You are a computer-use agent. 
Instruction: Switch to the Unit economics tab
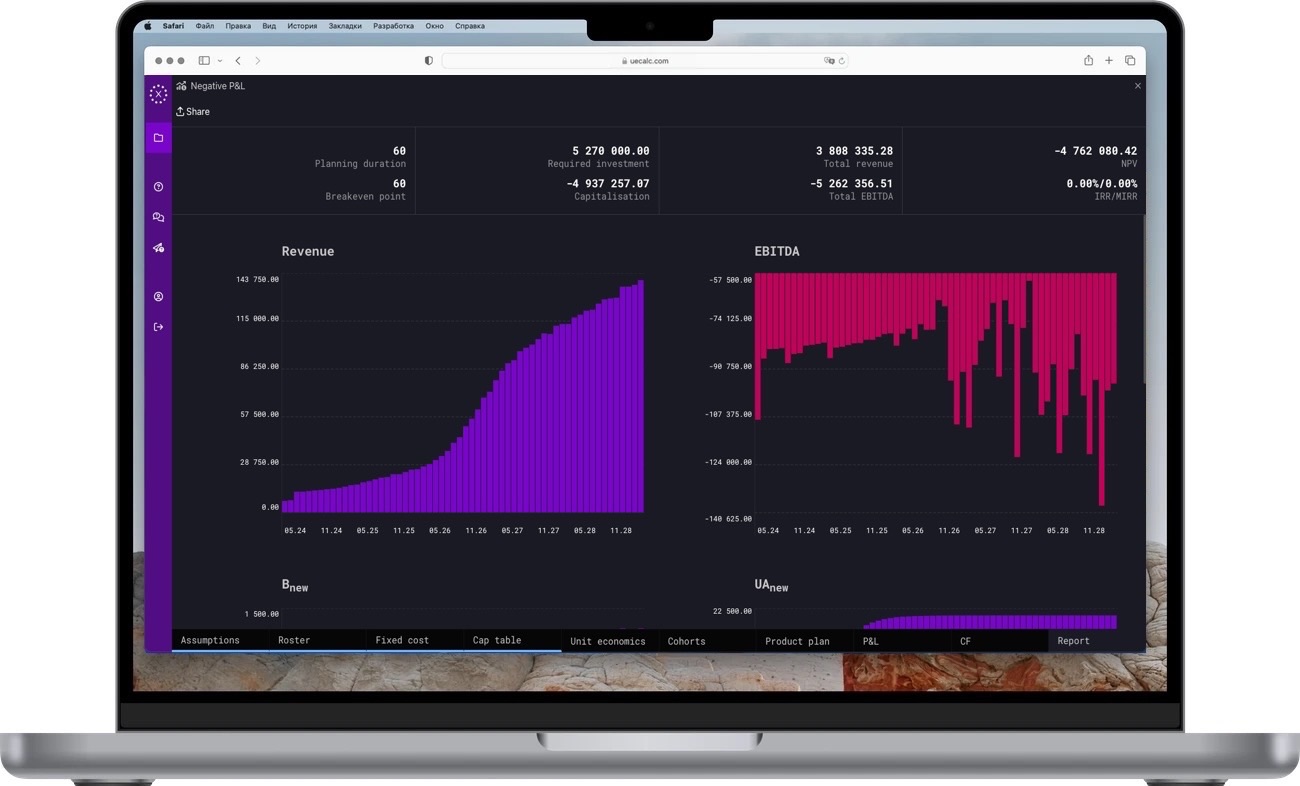tap(607, 641)
